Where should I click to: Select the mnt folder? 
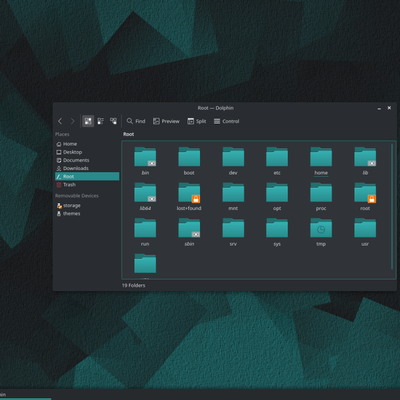pos(233,196)
